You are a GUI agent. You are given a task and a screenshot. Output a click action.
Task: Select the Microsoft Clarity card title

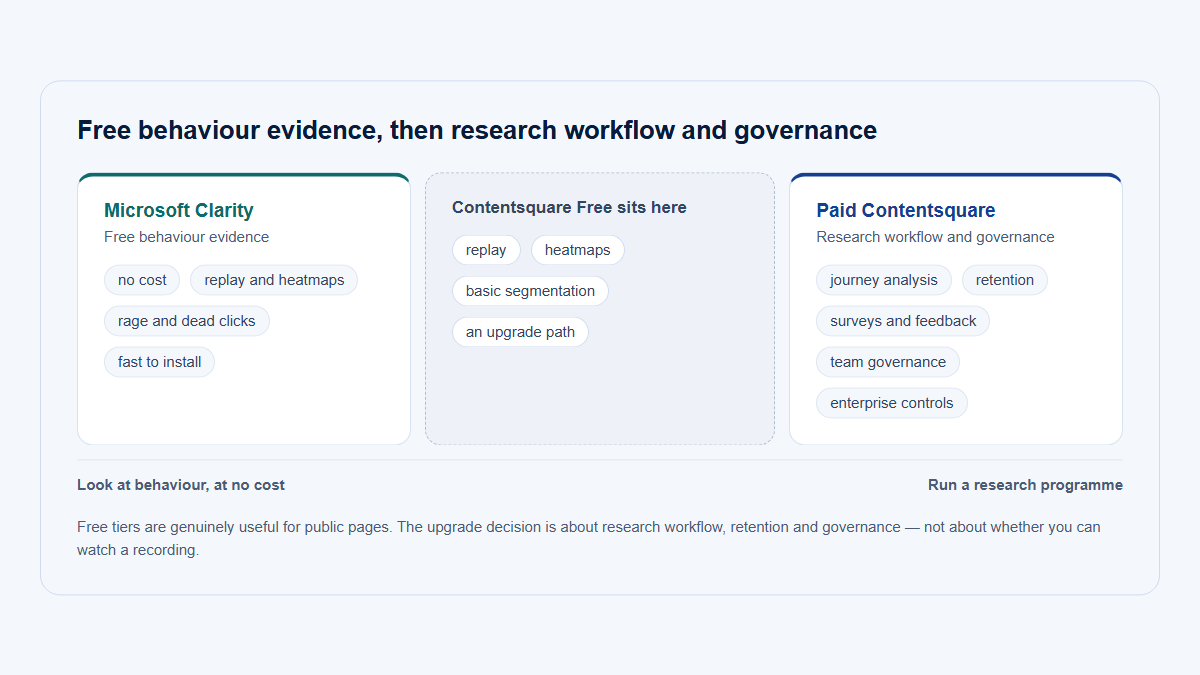point(179,210)
